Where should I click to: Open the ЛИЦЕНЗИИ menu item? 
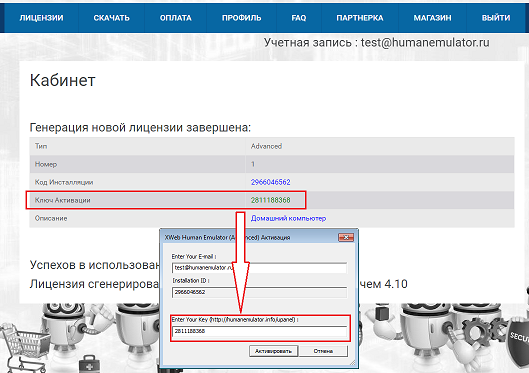tap(41, 18)
